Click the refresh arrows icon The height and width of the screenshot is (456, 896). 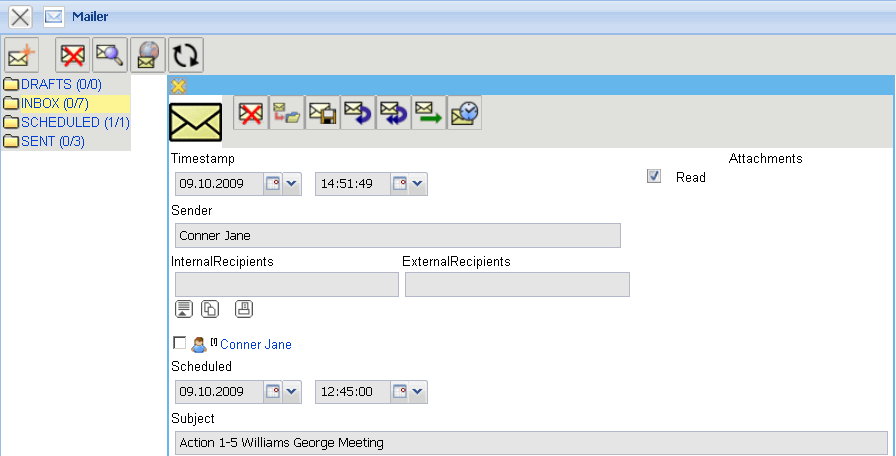(185, 54)
